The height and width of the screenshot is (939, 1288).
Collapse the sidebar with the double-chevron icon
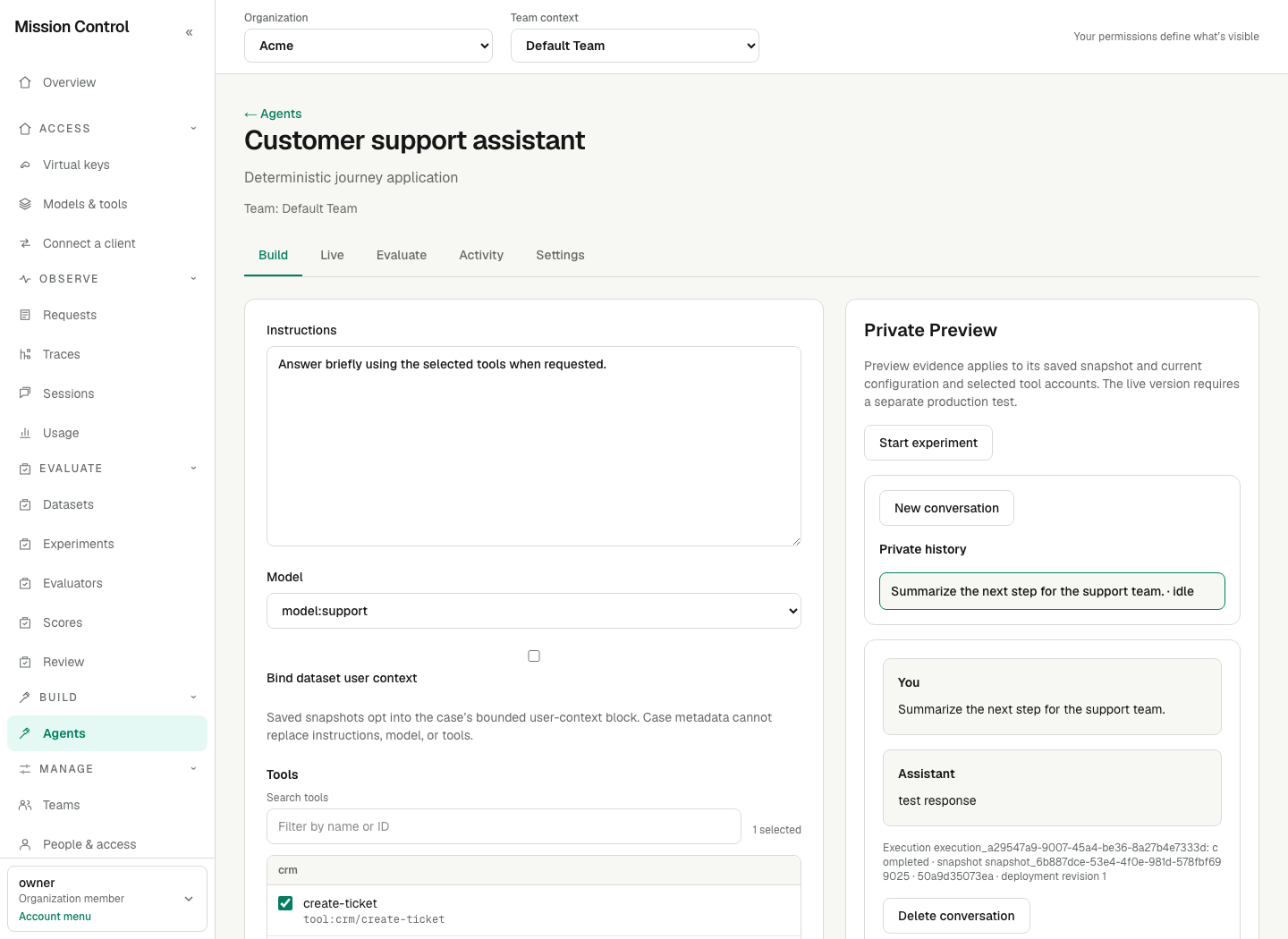point(189,32)
